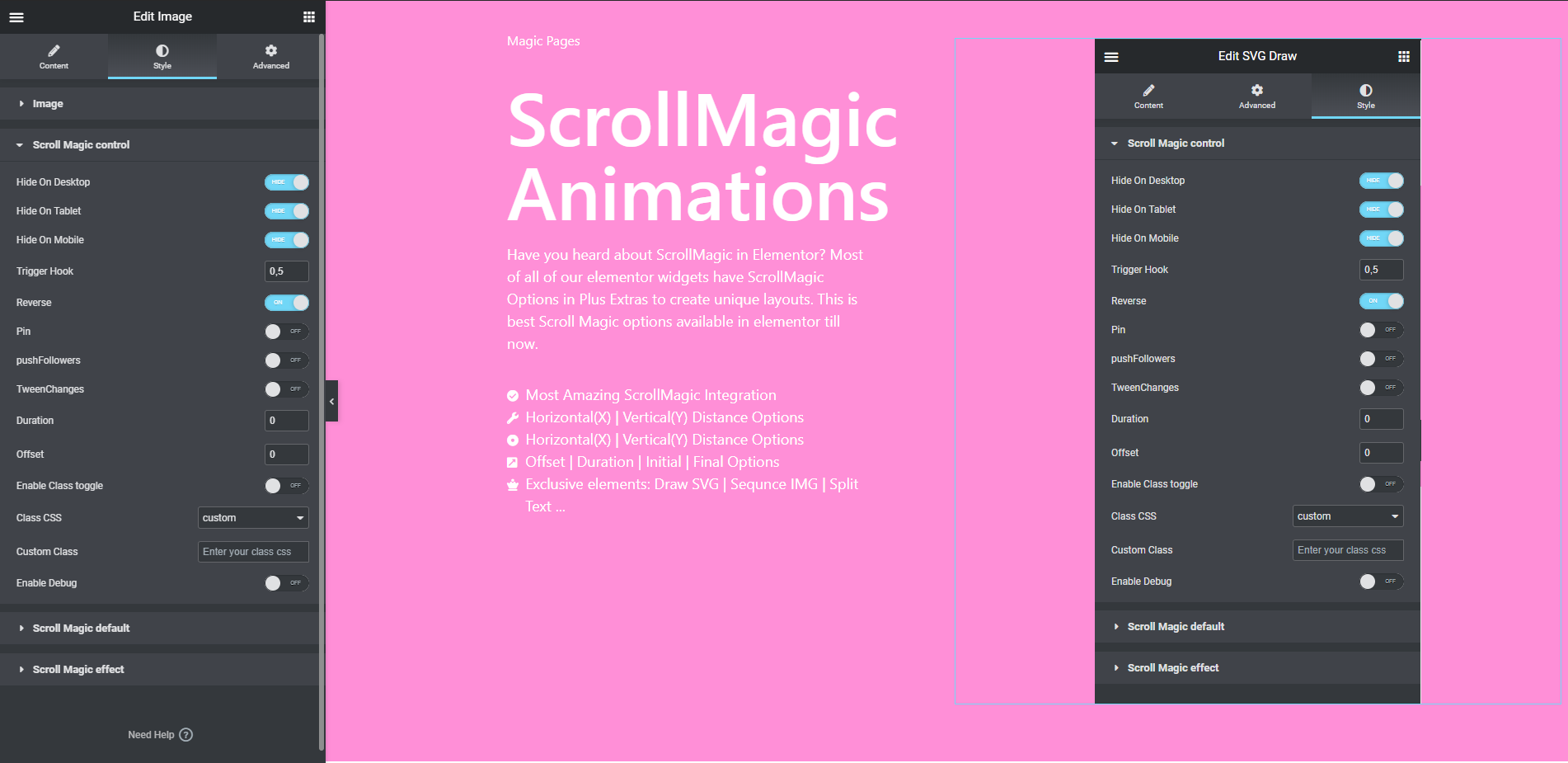Screen dimensions: 1568x763
Task: Click the Content pencil icon in Edit SVG Draw panel
Action: coord(1148,91)
